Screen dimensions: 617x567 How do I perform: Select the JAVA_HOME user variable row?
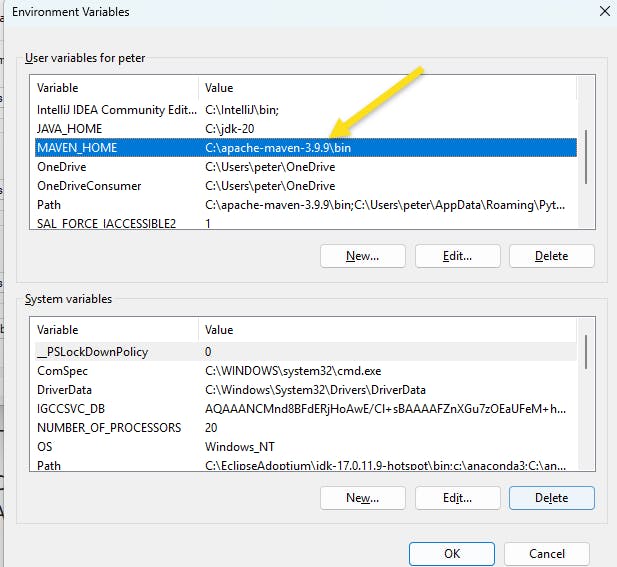(x=306, y=129)
